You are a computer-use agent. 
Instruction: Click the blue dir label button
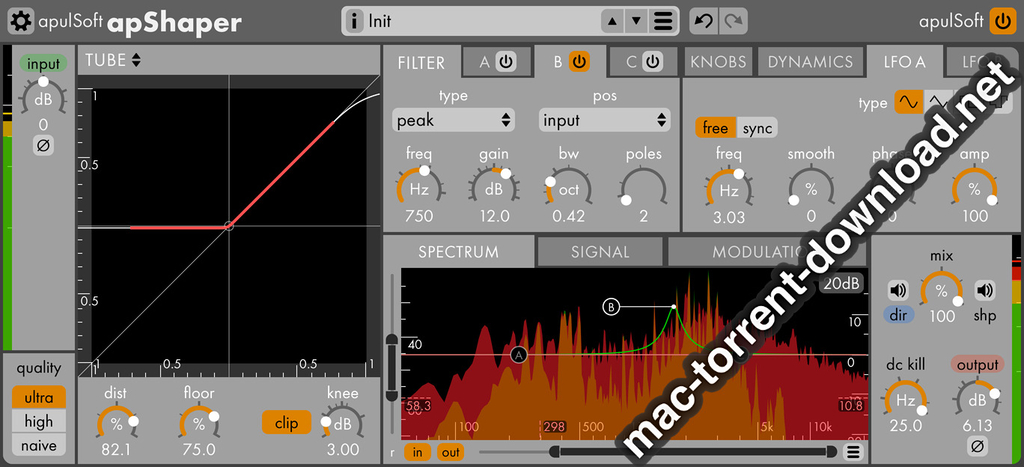(x=899, y=315)
